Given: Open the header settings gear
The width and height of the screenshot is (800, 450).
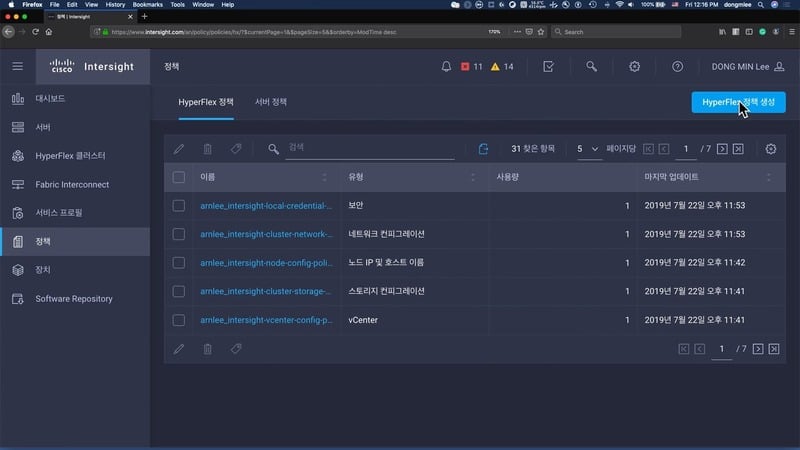Looking at the screenshot, I should 634,66.
